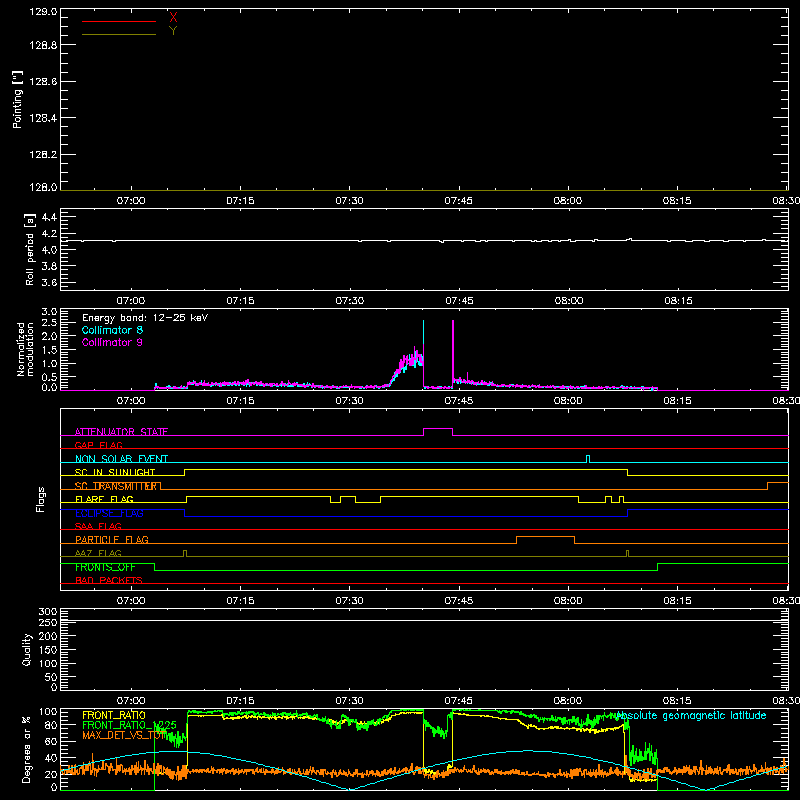Viewport: 800px width, 800px height.
Task: Click the "4.4" tick on Roll period axis
Action: tap(49, 217)
